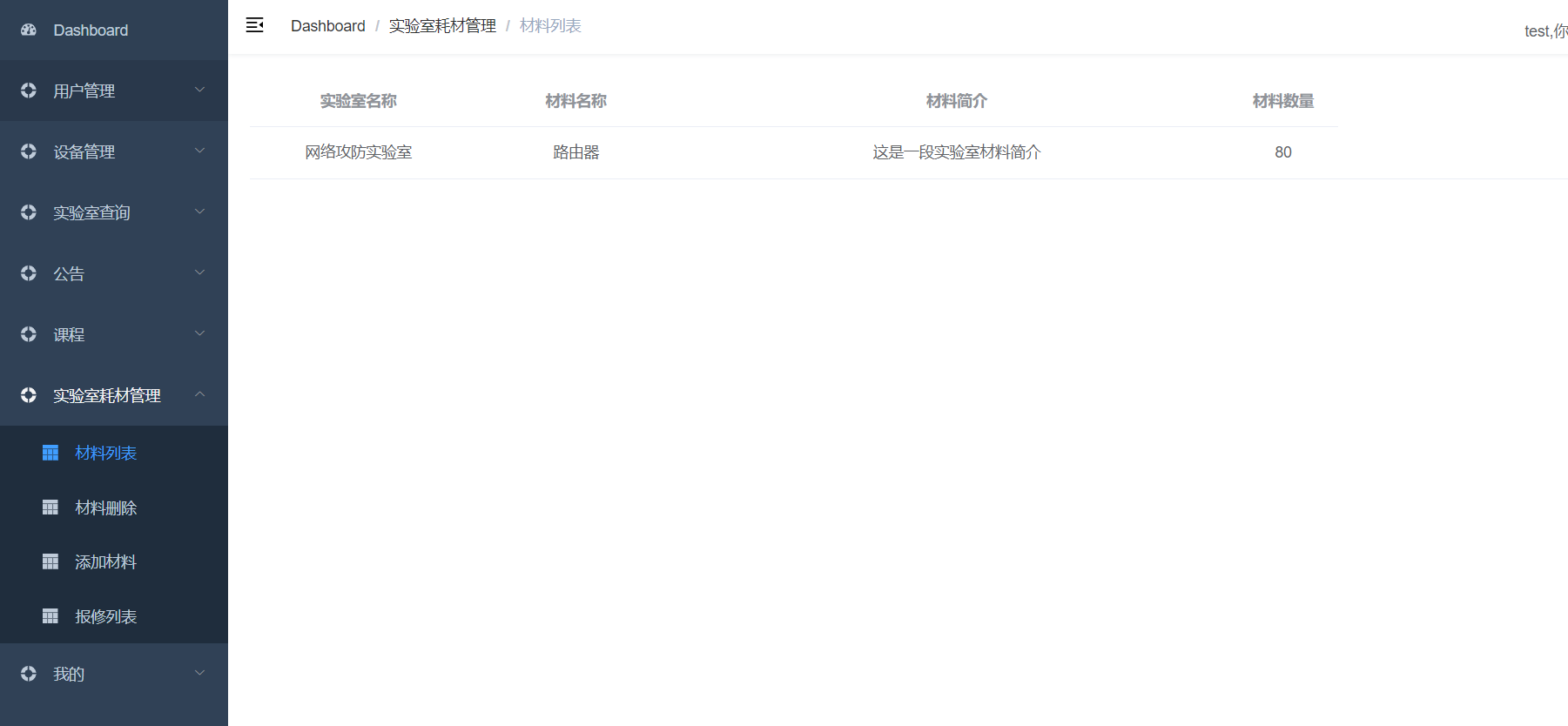Open the test user menu at top right
Viewport: 1568px width, 726px height.
pyautogui.click(x=1546, y=30)
